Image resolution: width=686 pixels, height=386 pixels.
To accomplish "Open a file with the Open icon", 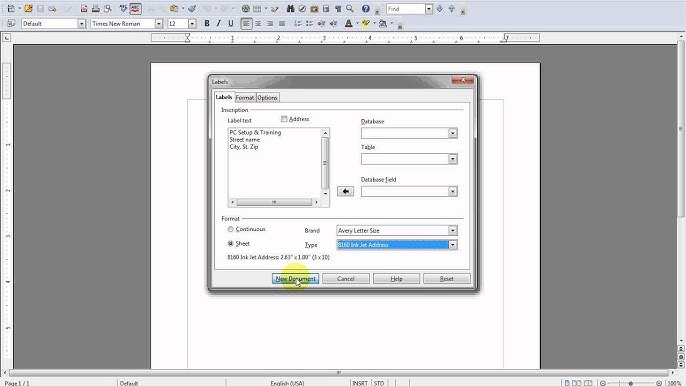I will point(28,8).
